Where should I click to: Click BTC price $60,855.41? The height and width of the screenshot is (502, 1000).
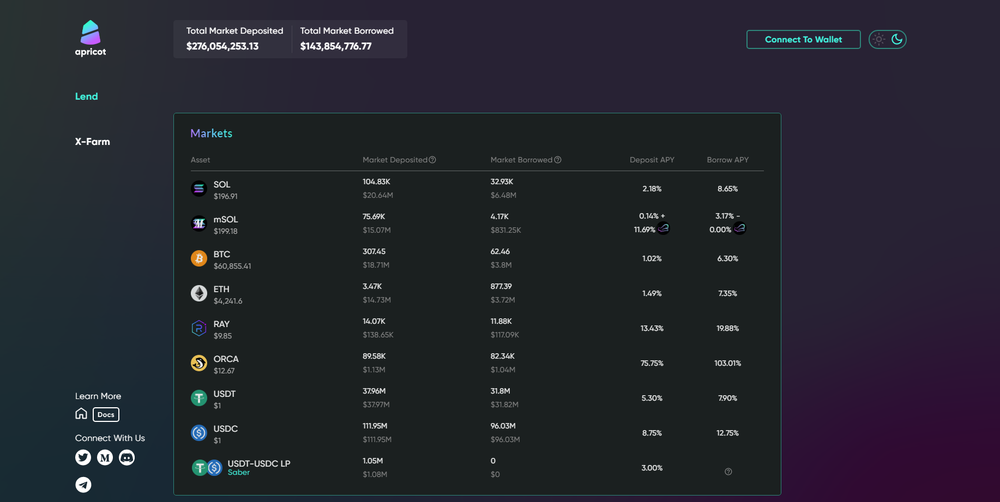tap(232, 266)
